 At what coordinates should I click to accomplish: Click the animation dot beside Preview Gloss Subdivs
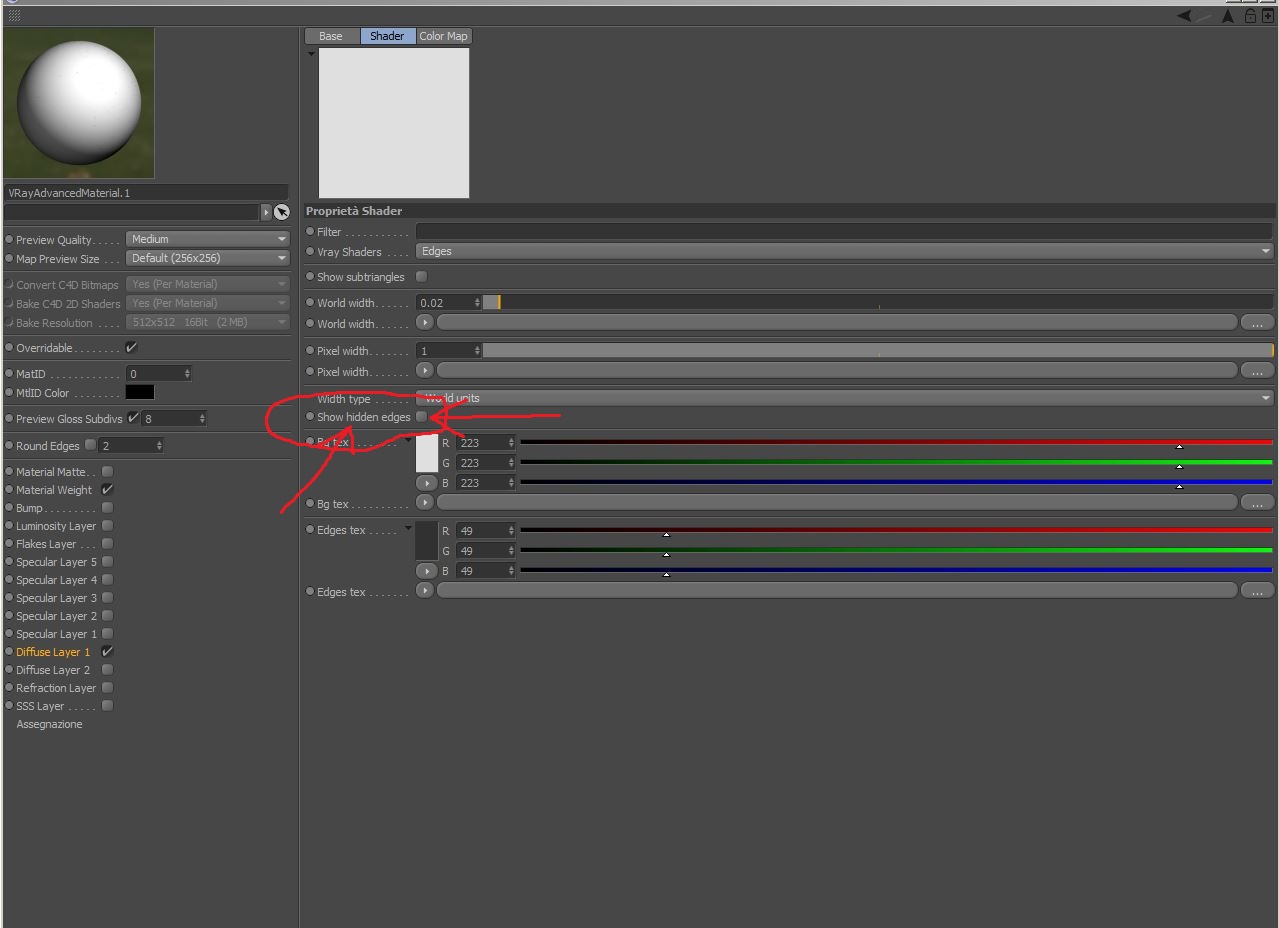9,418
